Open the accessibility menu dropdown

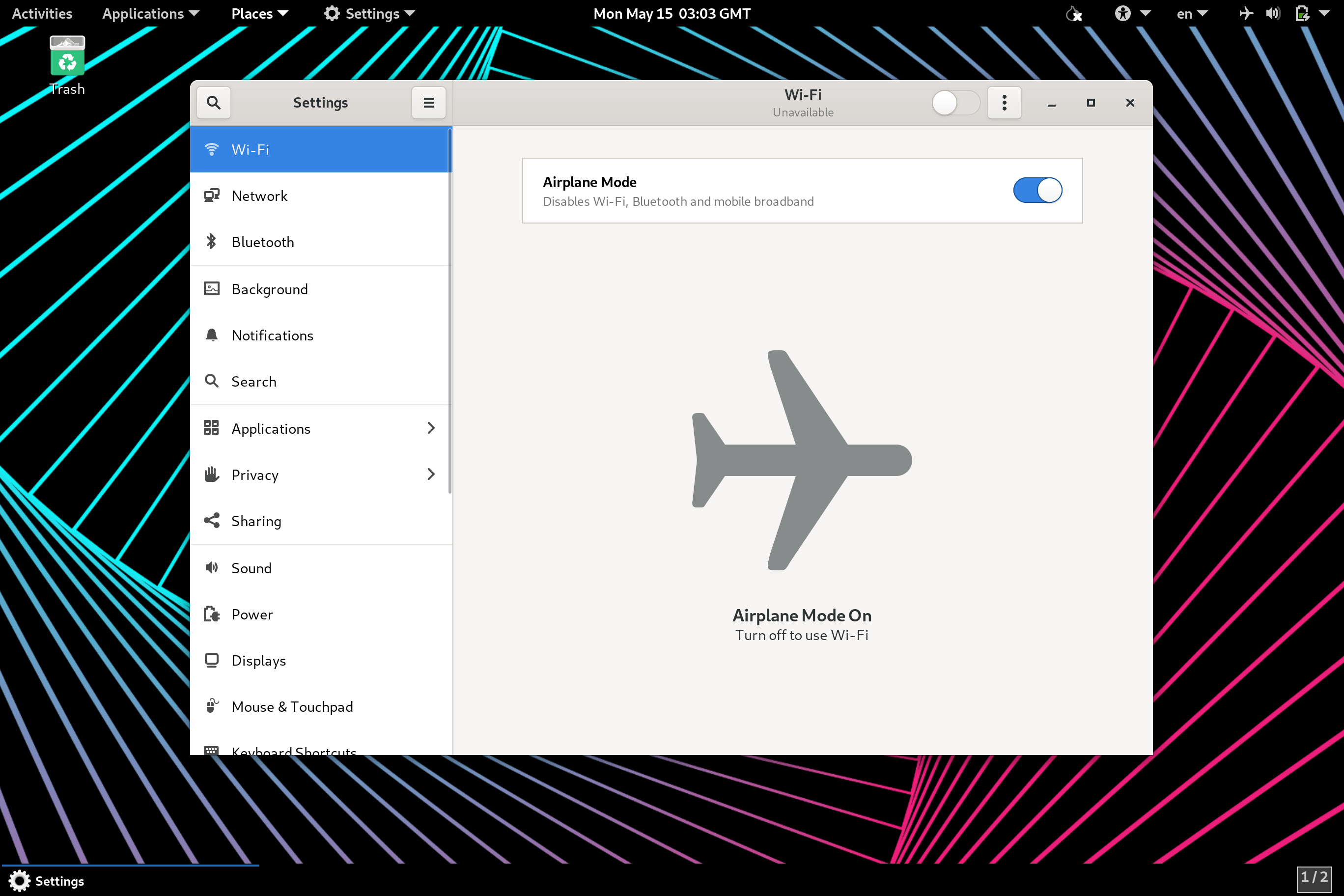[1133, 13]
